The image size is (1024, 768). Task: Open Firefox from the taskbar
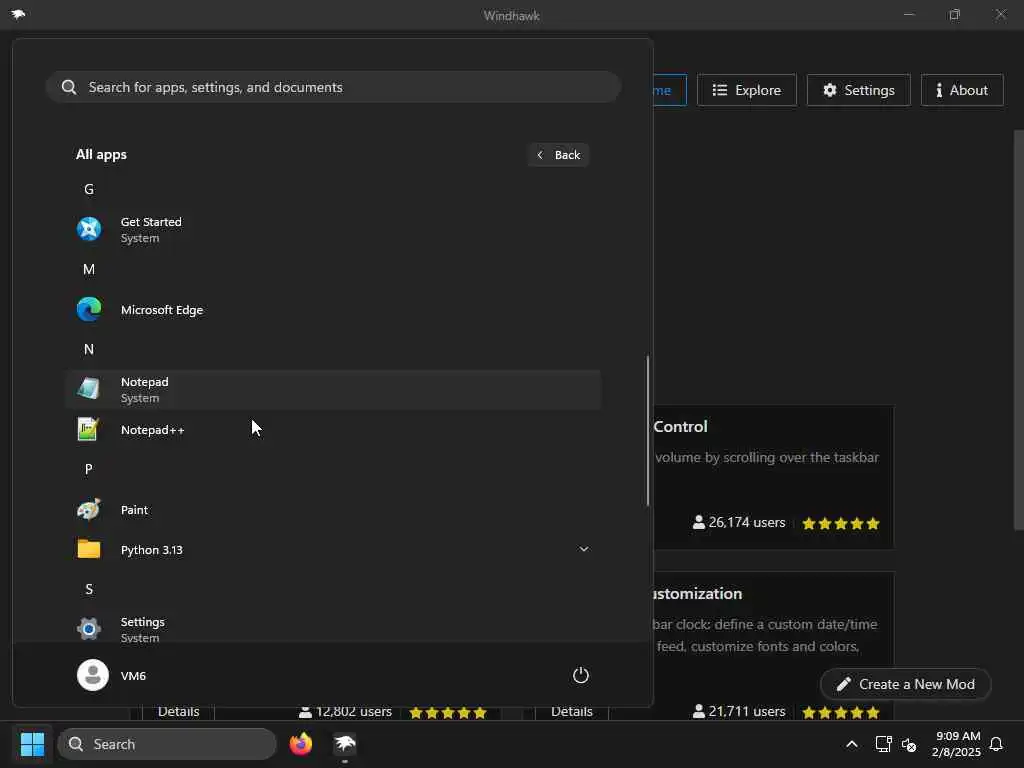click(300, 744)
